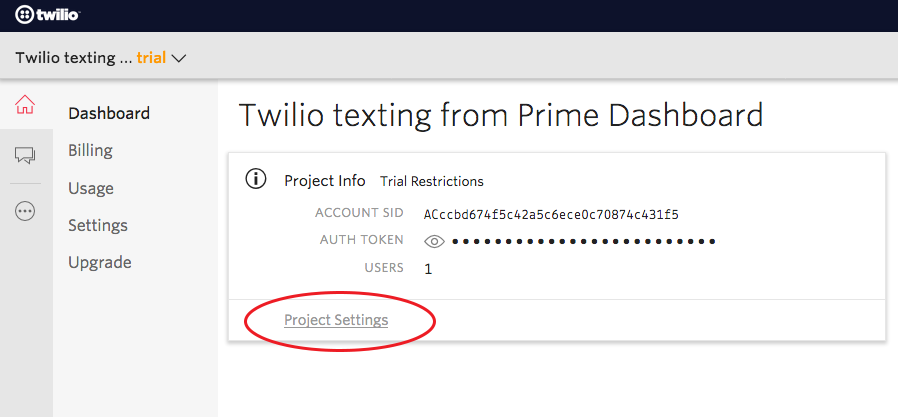Open the Billing menu item
Image resolution: width=898 pixels, height=417 pixels.
tap(90, 150)
